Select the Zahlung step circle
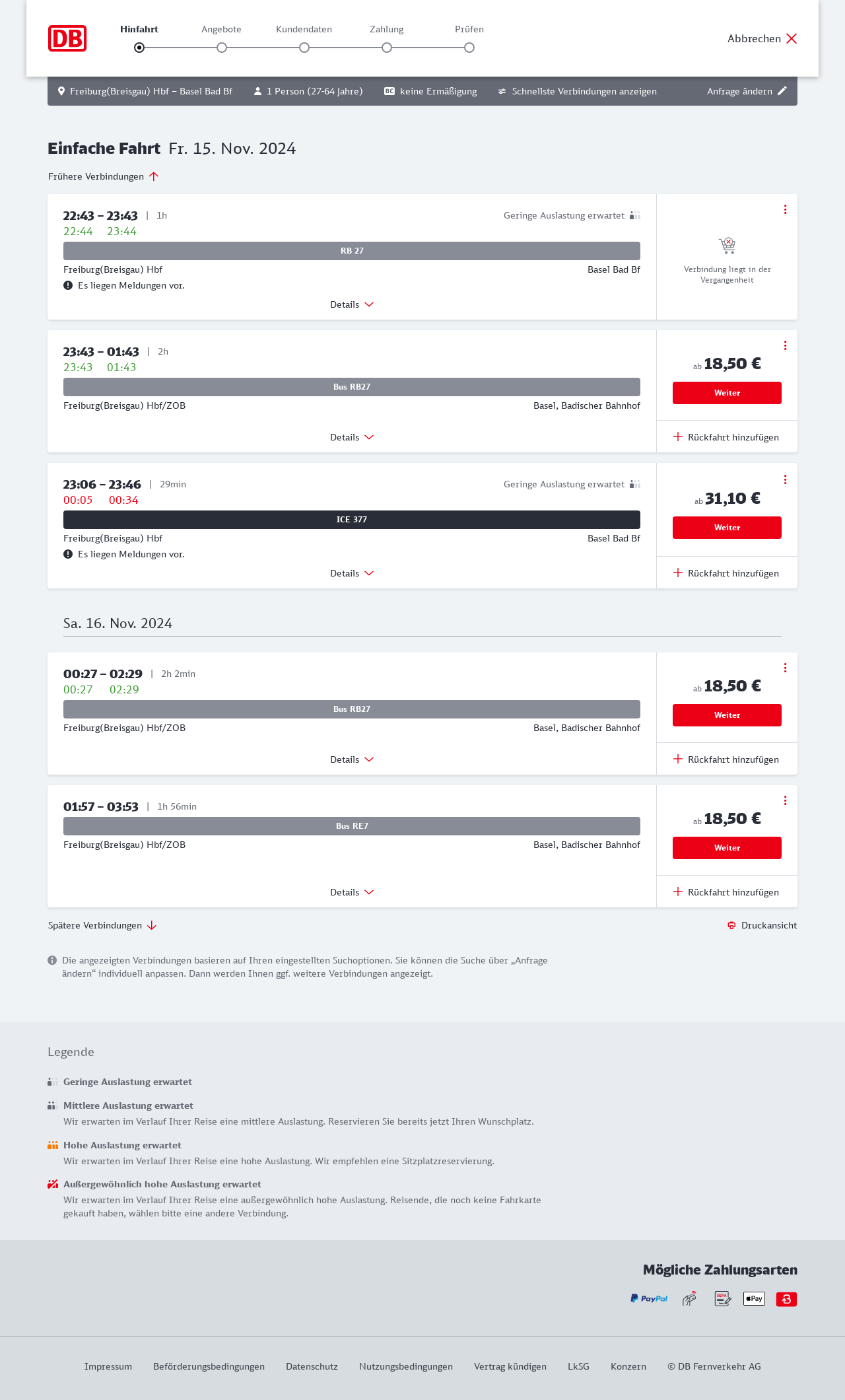 click(x=387, y=48)
